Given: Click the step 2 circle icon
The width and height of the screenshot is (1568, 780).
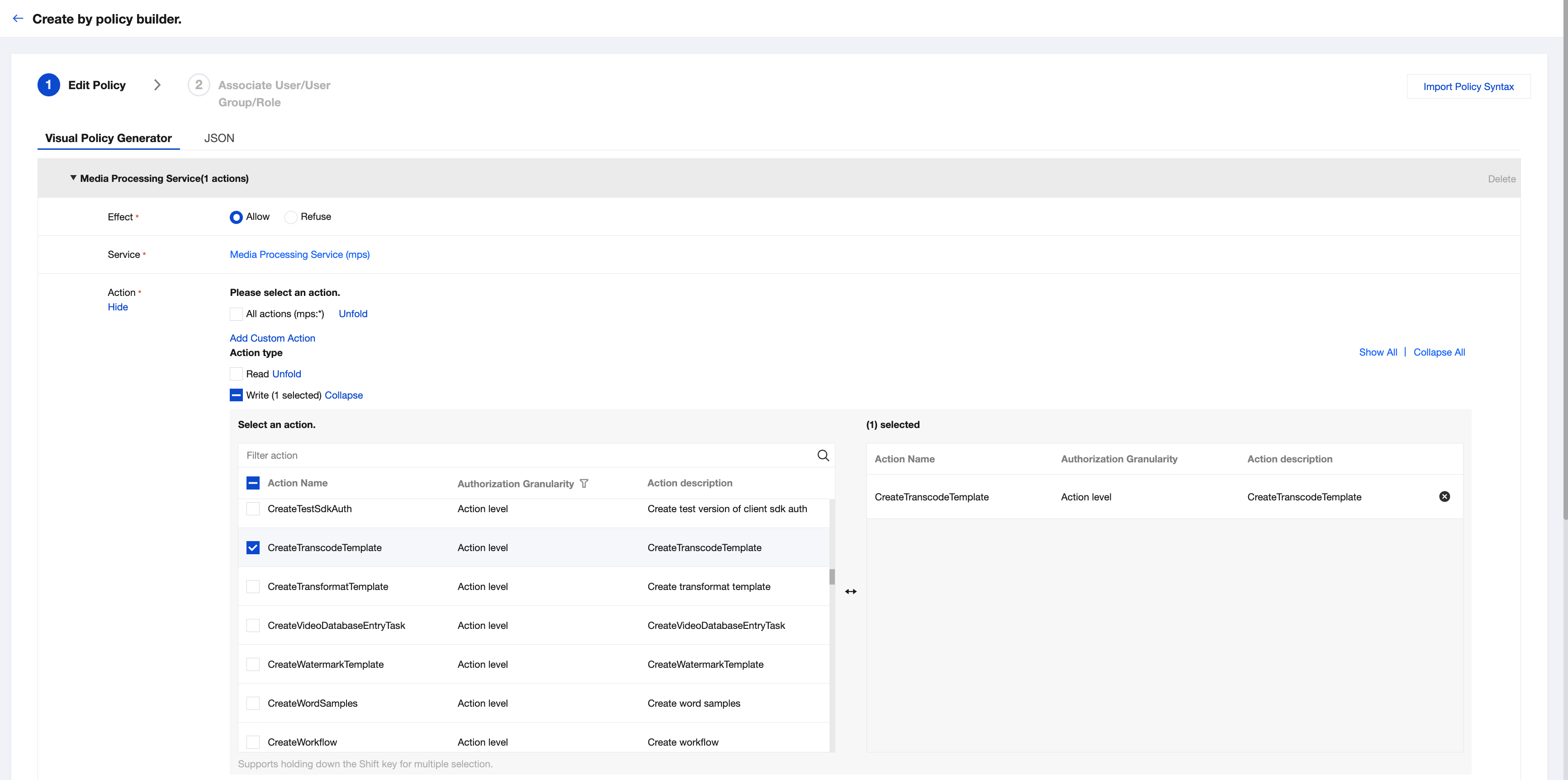Looking at the screenshot, I should (199, 85).
